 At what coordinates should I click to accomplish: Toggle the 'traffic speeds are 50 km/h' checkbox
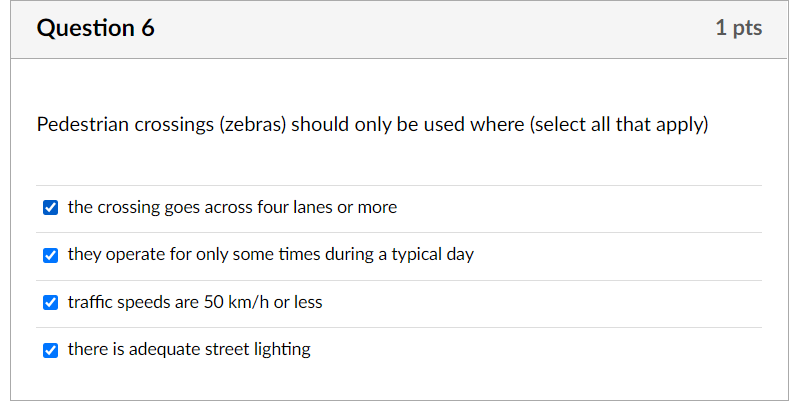[51, 302]
